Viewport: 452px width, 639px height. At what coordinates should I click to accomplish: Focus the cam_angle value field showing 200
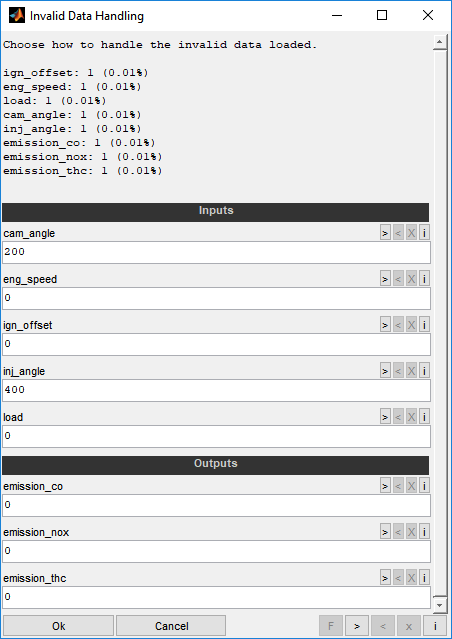click(x=216, y=252)
